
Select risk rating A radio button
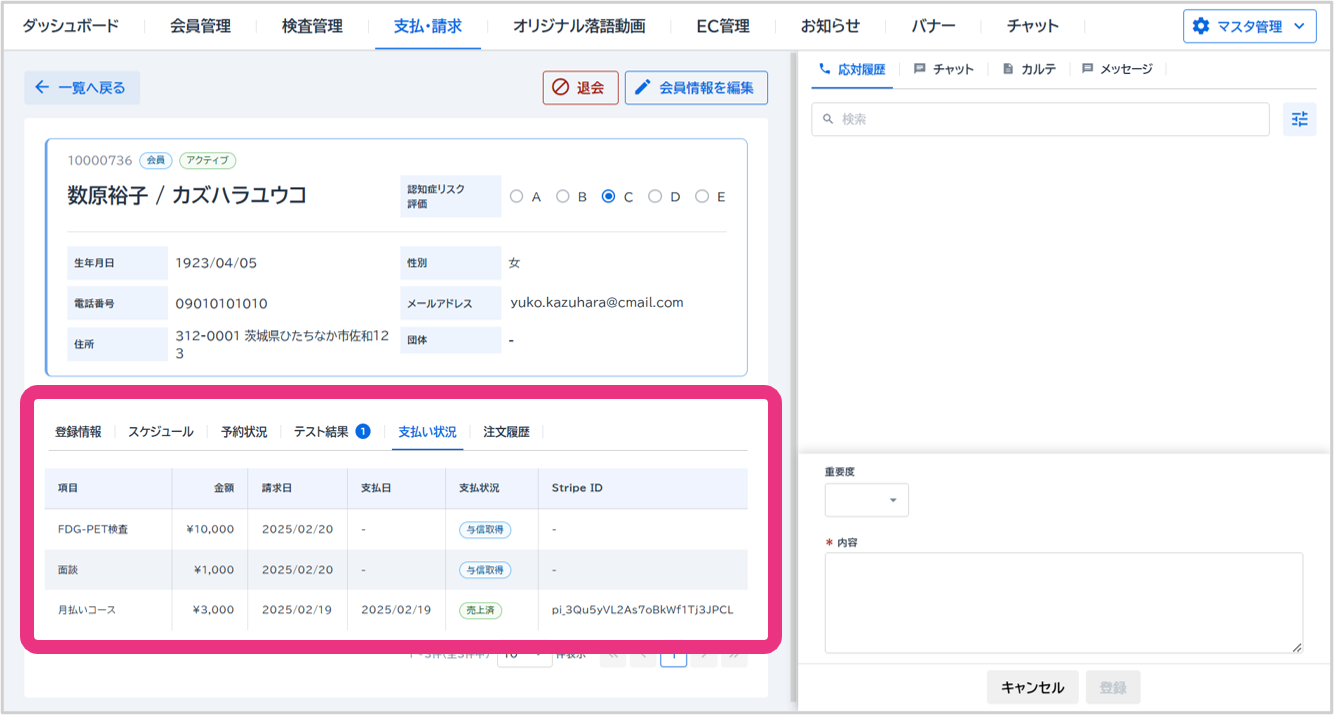(517, 197)
